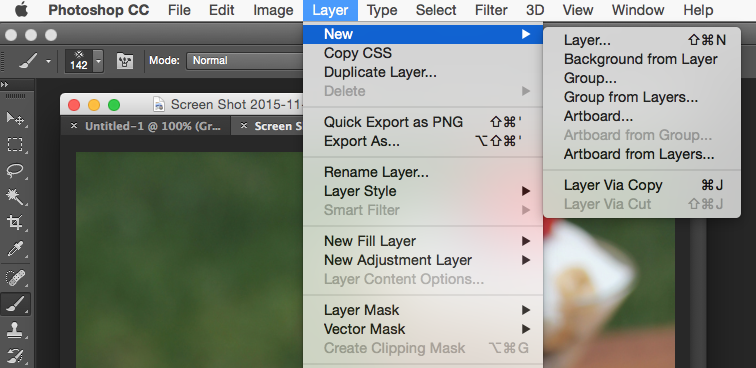Expand the Layer Mask submenu
This screenshot has width=756, height=368.
click(423, 310)
